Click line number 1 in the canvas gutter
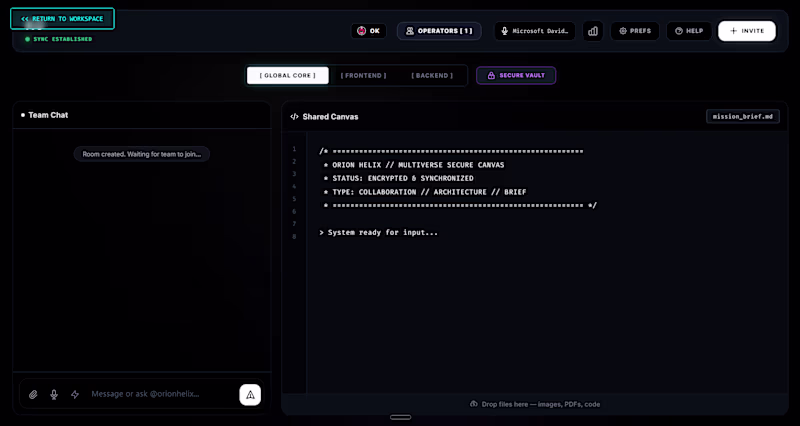The width and height of the screenshot is (800, 426). click(x=294, y=149)
